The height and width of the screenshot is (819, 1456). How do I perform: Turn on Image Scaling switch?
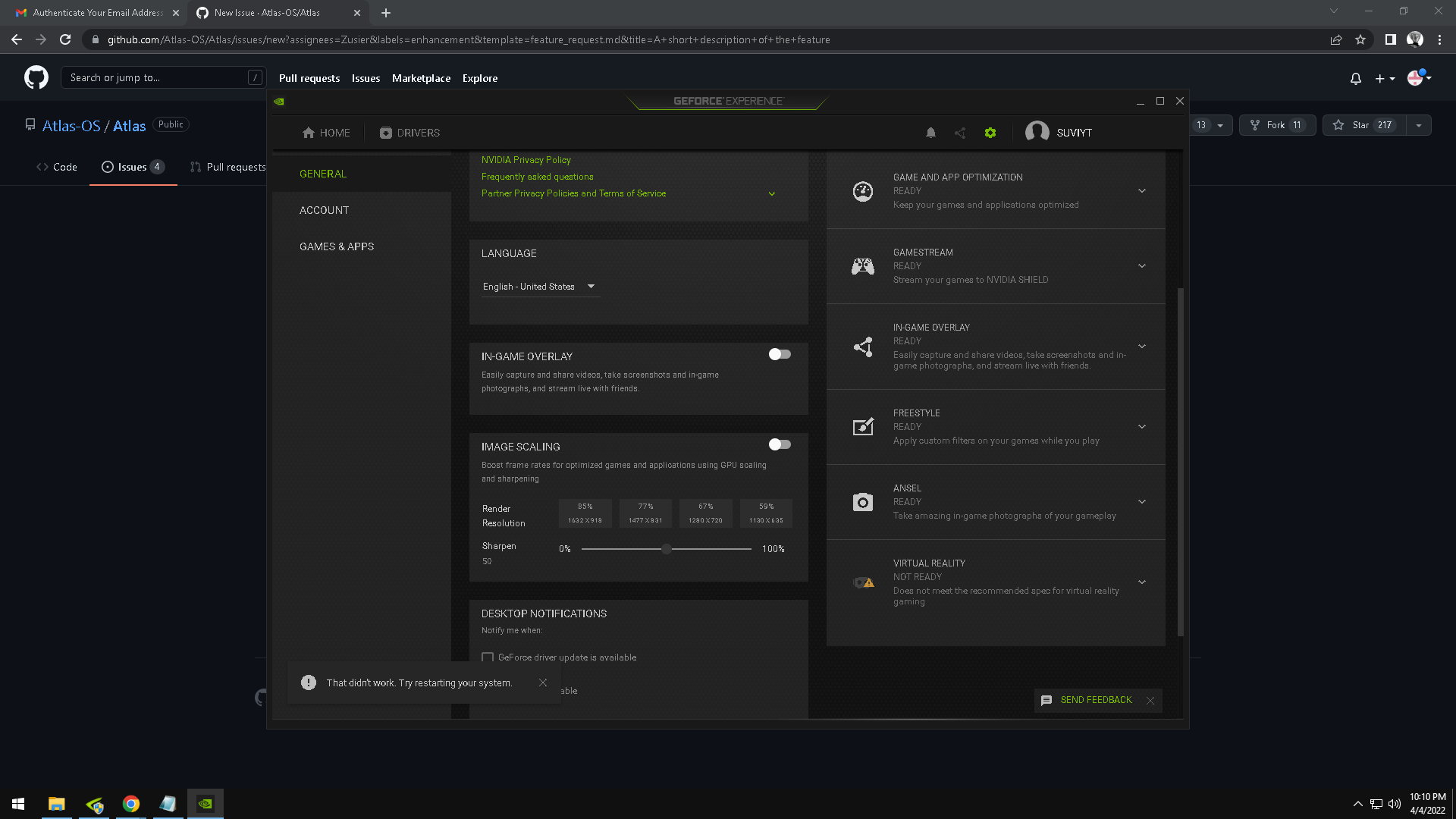780,444
